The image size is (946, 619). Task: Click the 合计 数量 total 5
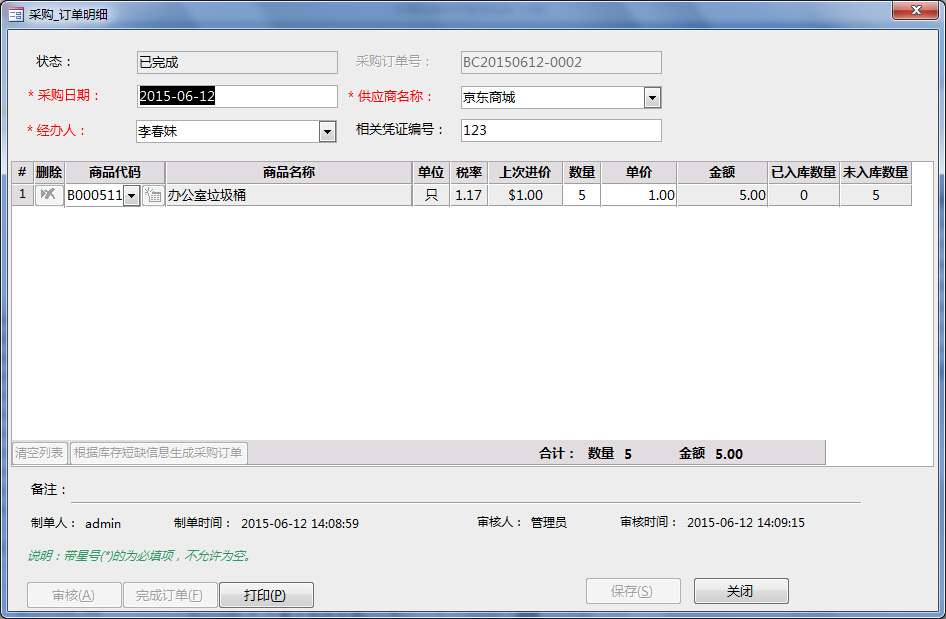point(628,454)
